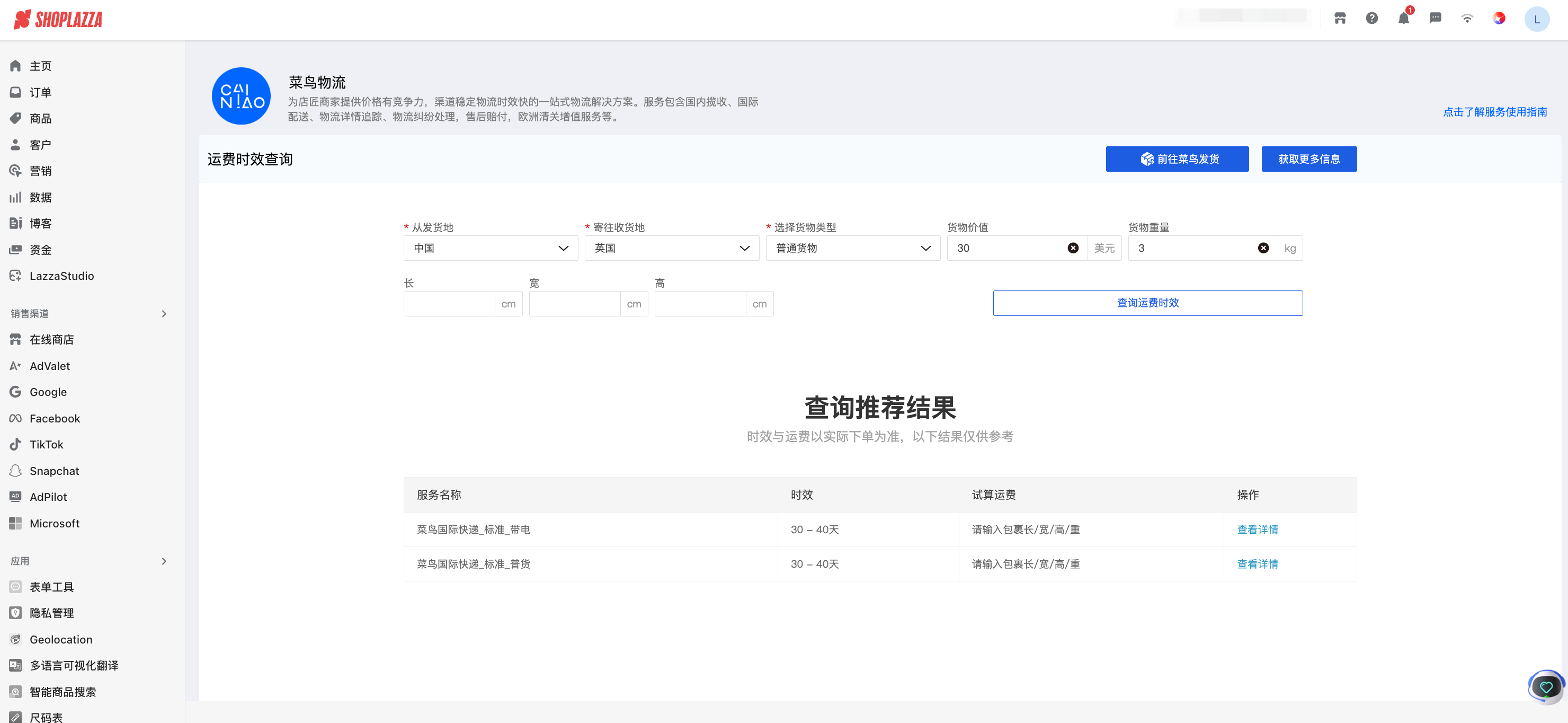The width and height of the screenshot is (1568, 723).
Task: Open the cargo type 普通货物 dropdown
Action: pos(853,248)
